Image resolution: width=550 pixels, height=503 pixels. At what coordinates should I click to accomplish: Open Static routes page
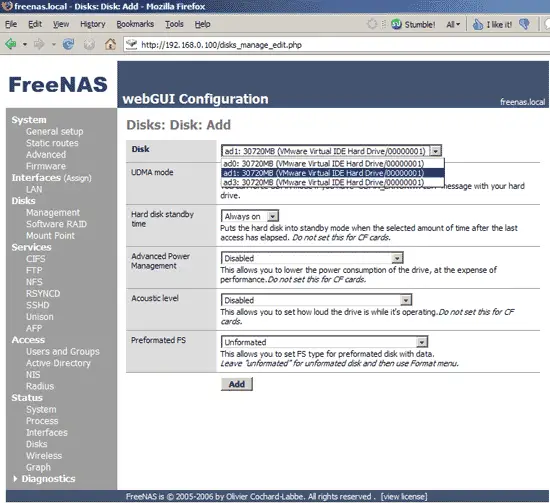(52, 143)
